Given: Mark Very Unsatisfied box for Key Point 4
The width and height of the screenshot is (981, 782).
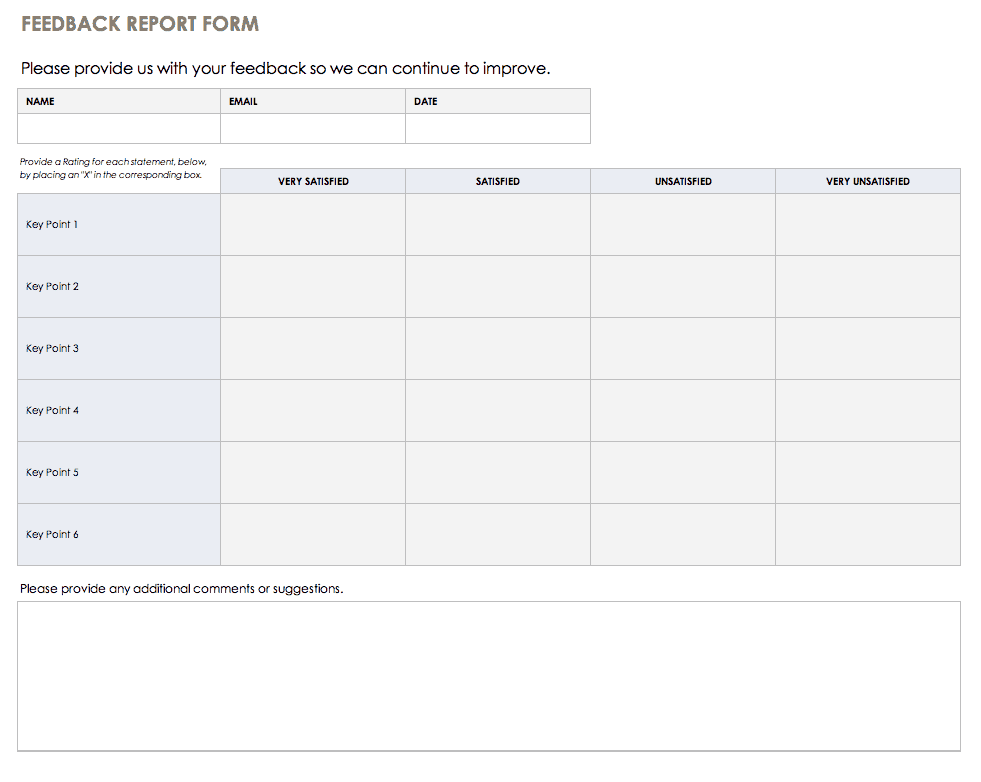Looking at the screenshot, I should pyautogui.click(x=867, y=411).
